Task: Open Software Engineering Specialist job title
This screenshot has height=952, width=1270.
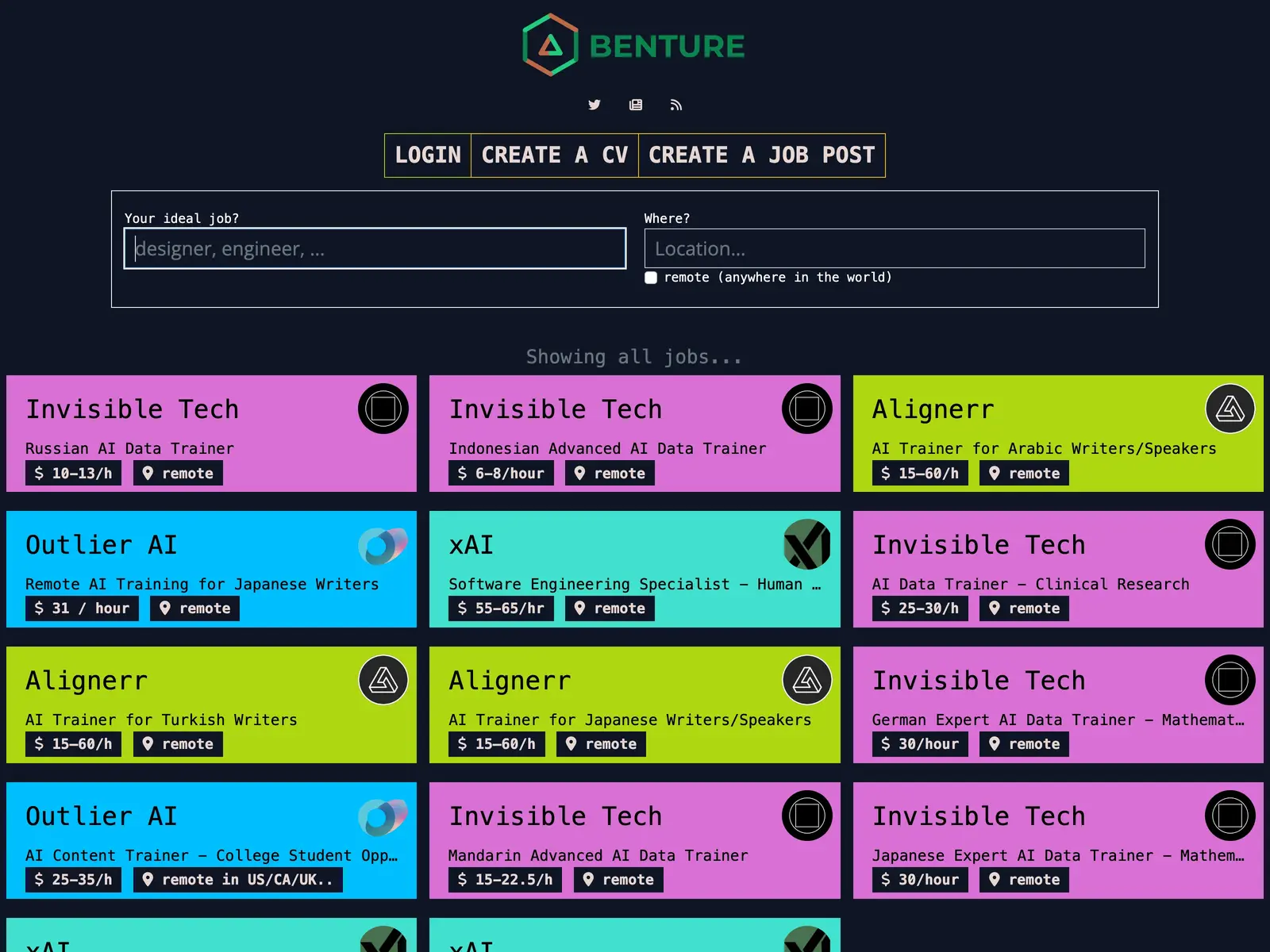Action: pyautogui.click(x=634, y=584)
